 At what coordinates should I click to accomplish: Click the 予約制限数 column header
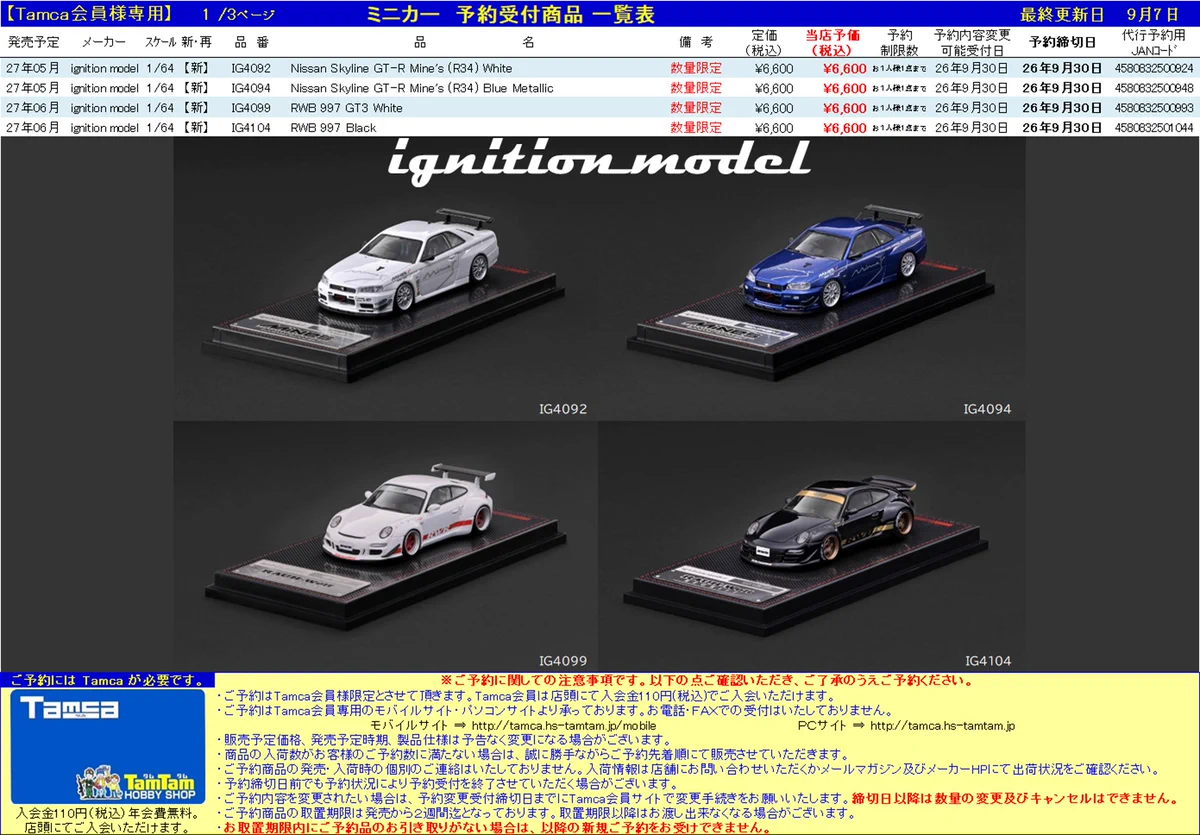[x=899, y=42]
